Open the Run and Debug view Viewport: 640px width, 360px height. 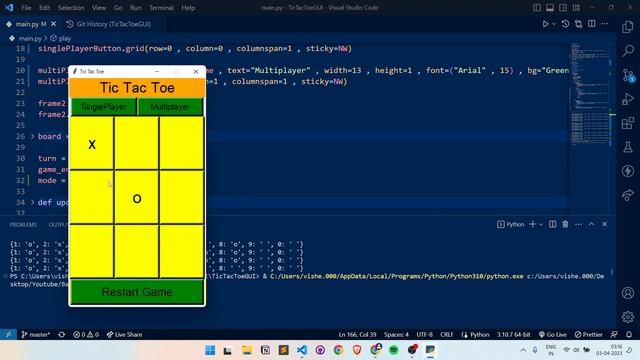pos(628,99)
